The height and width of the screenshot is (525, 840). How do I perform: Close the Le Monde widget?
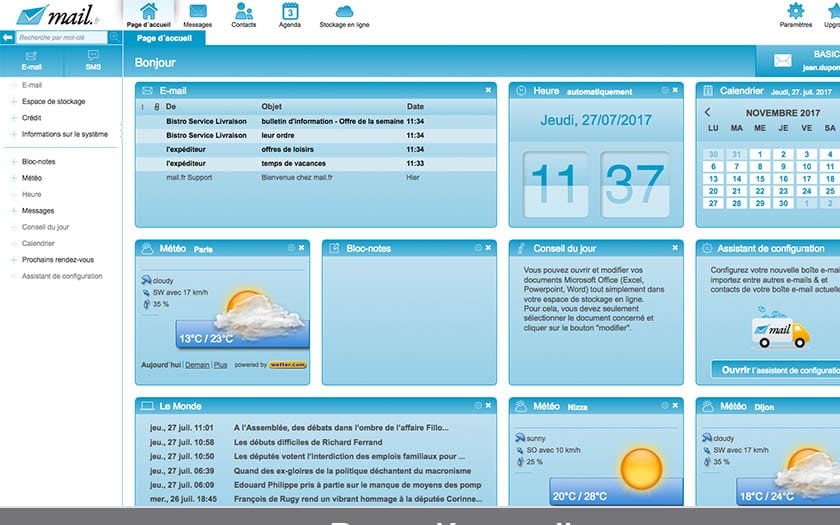point(488,406)
